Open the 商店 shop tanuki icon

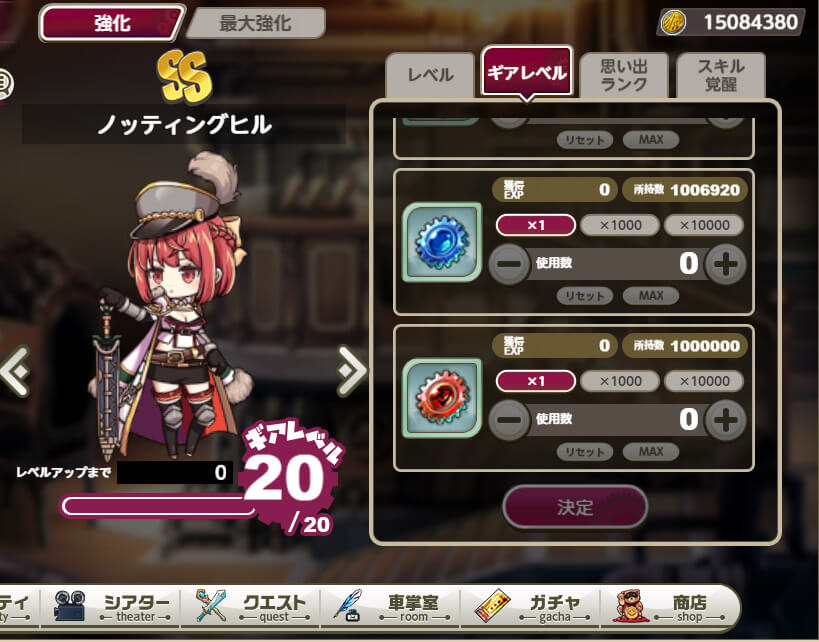click(x=631, y=606)
